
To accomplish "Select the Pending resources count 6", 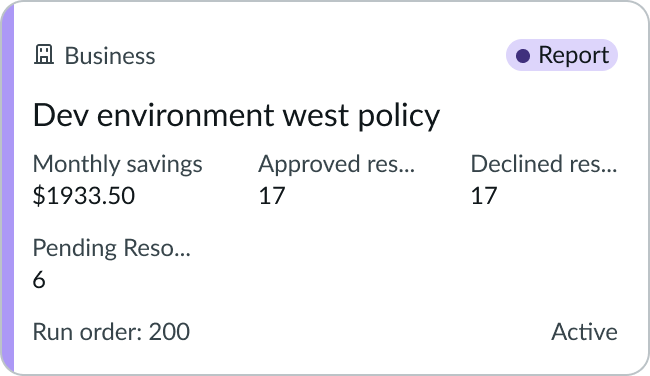I will point(39,280).
